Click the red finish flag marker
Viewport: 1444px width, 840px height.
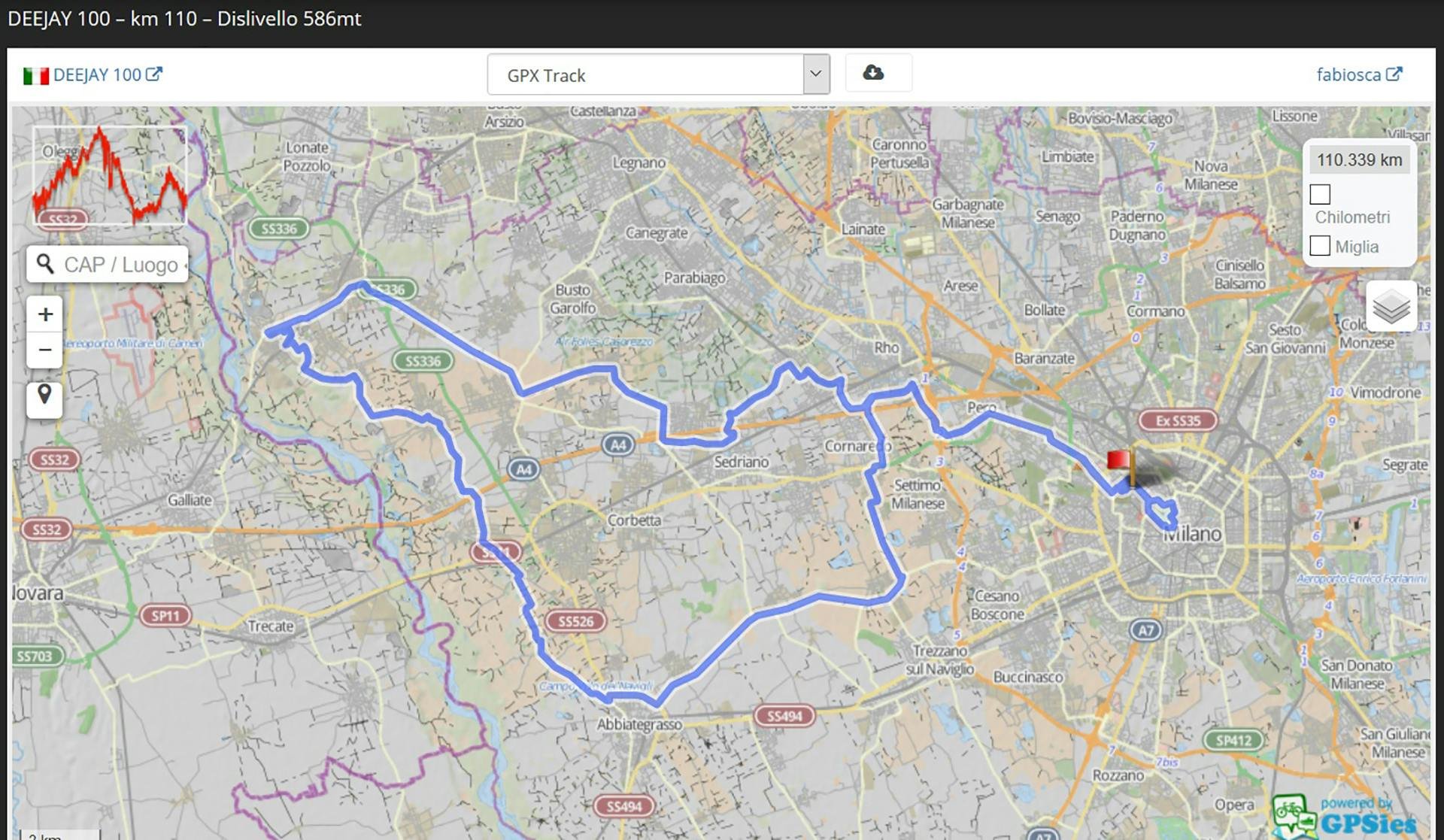1120,461
